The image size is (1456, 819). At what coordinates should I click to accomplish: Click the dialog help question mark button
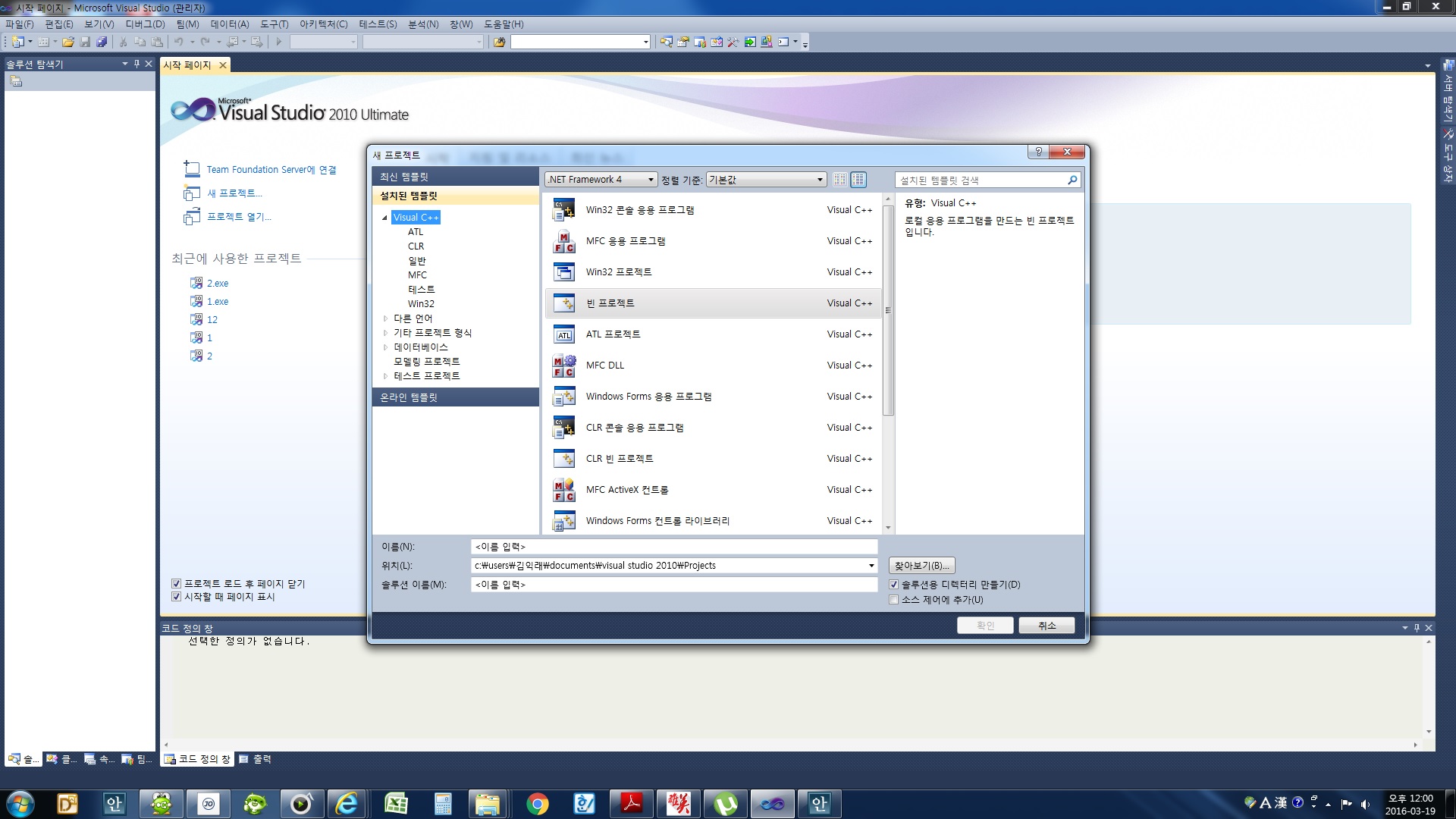point(1038,152)
